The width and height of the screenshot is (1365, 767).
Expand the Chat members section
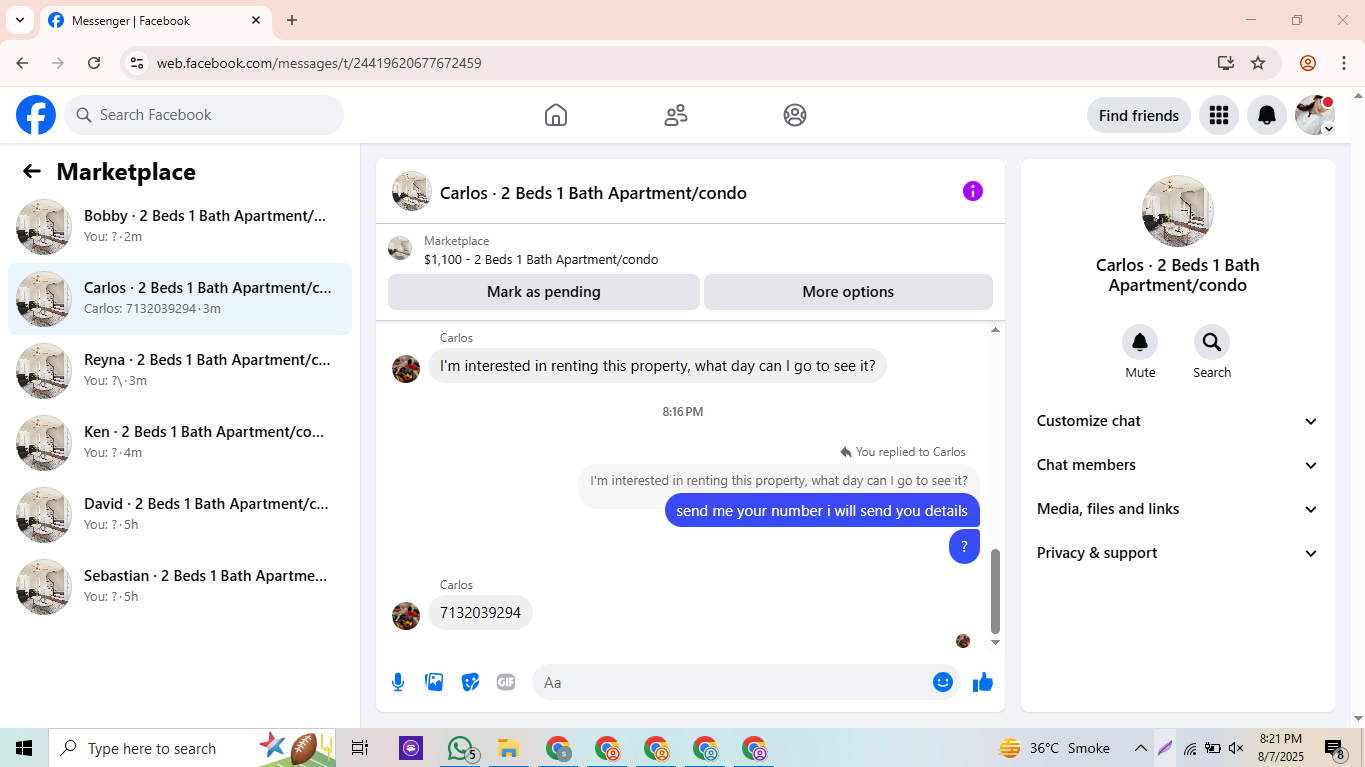1178,465
